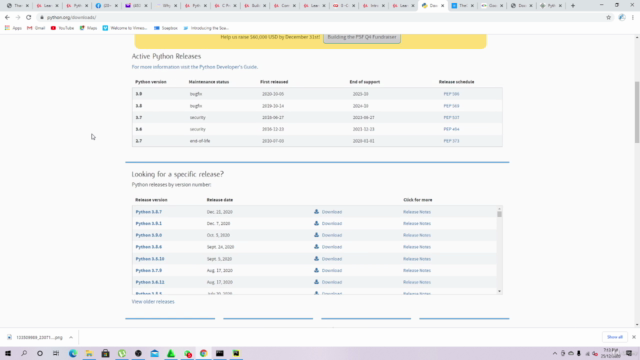Image resolution: width=640 pixels, height=360 pixels.
Task: Open Release Notes for Python 3.8.7
Action: [x=417, y=212]
